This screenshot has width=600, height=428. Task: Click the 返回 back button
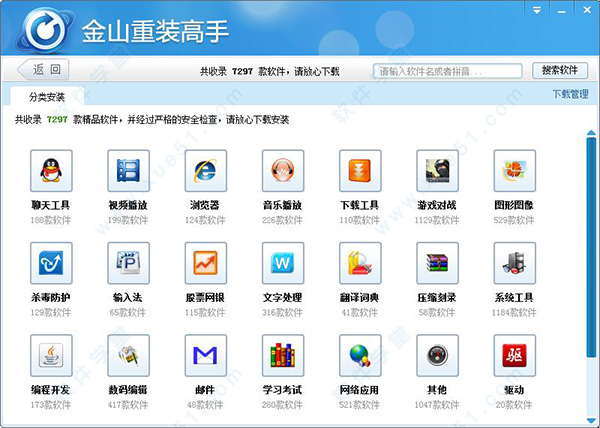[x=43, y=70]
